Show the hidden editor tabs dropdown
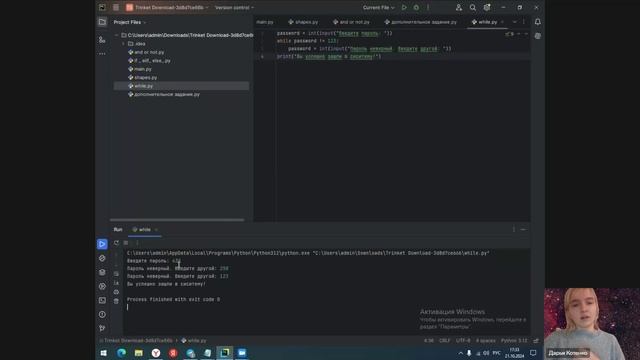Screen dimensions: 640x360 click(514, 22)
